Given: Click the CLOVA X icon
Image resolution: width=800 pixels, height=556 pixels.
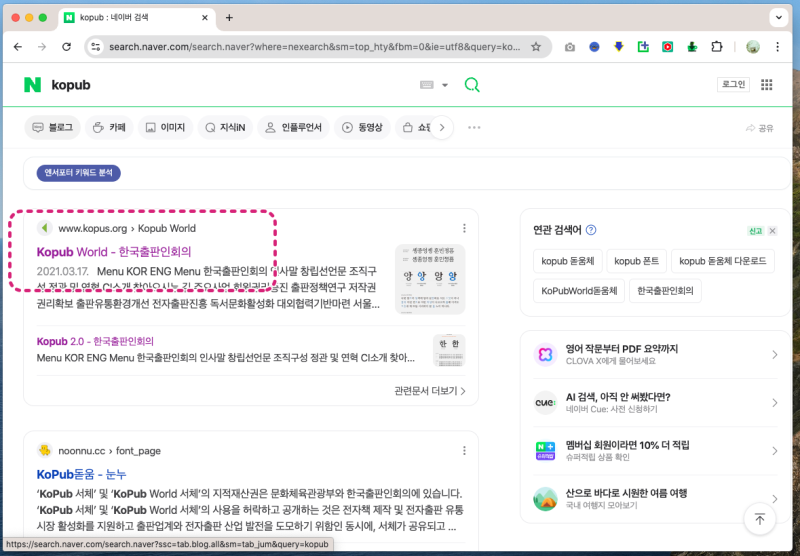Looking at the screenshot, I should (x=545, y=355).
